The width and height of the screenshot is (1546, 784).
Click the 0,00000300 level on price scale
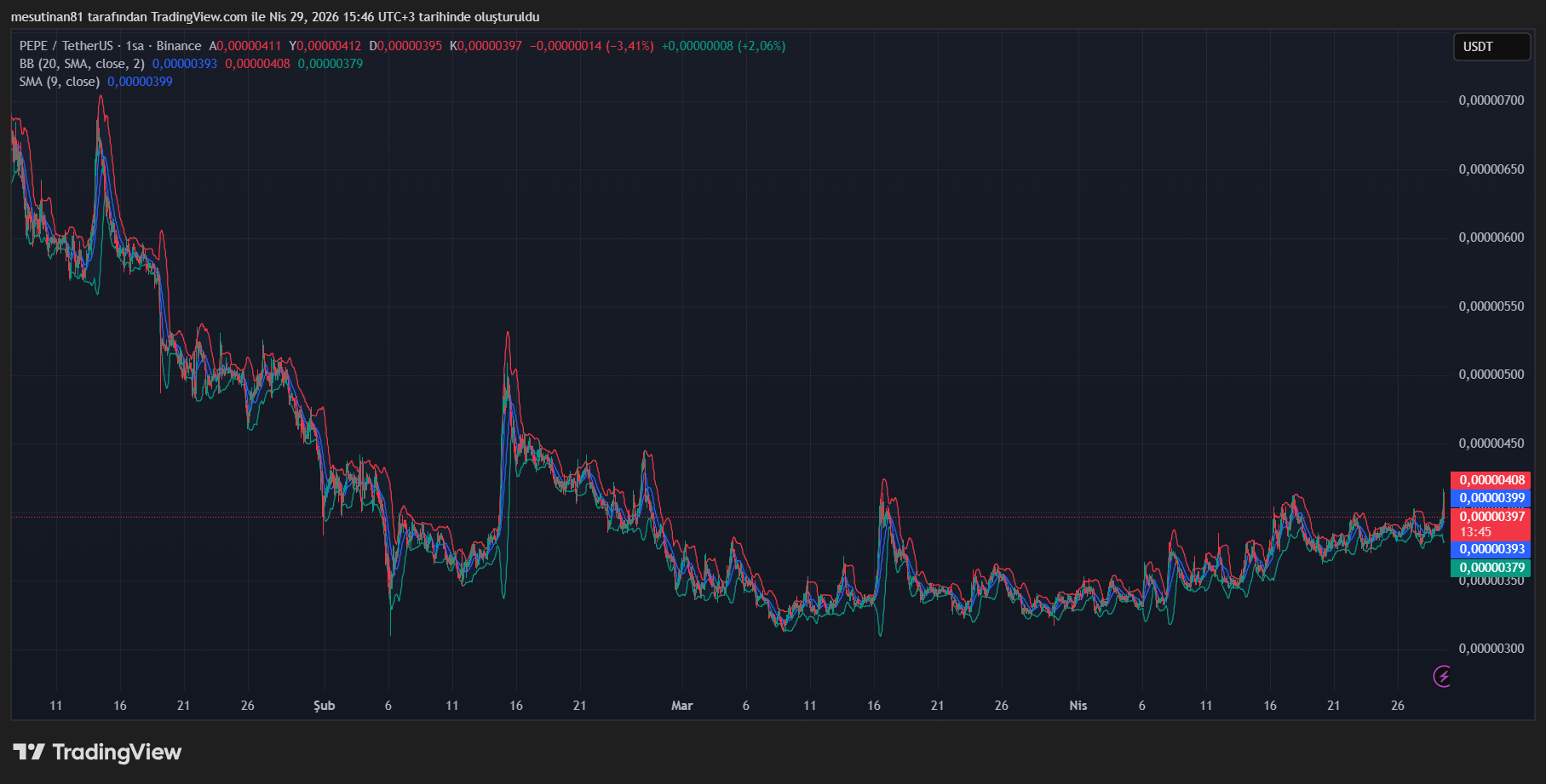(x=1491, y=649)
